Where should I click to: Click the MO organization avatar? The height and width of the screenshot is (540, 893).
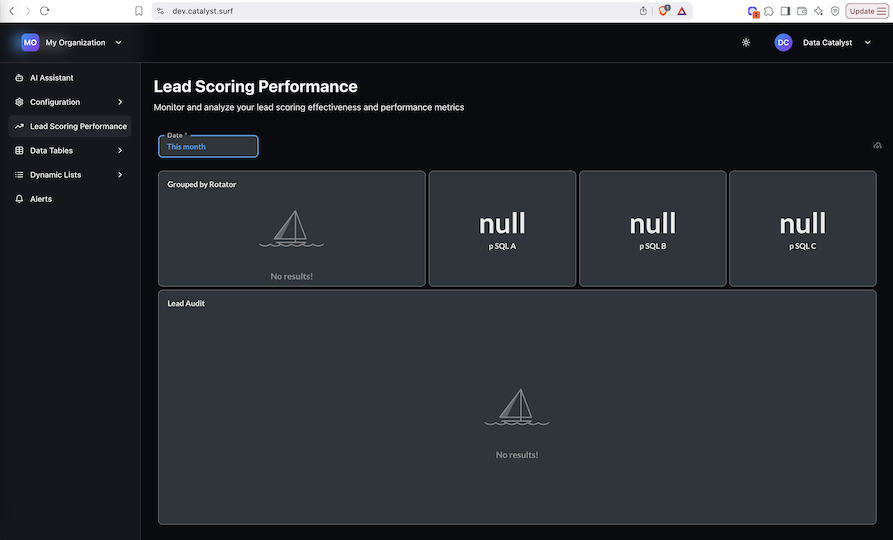tap(30, 42)
